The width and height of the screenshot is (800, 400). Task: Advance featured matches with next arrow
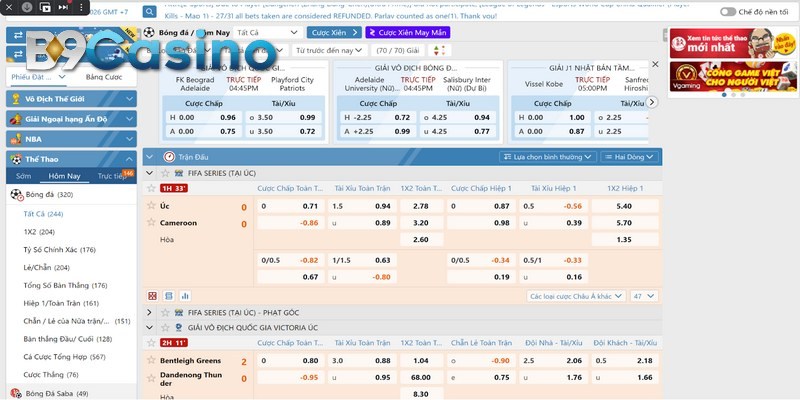[x=652, y=102]
